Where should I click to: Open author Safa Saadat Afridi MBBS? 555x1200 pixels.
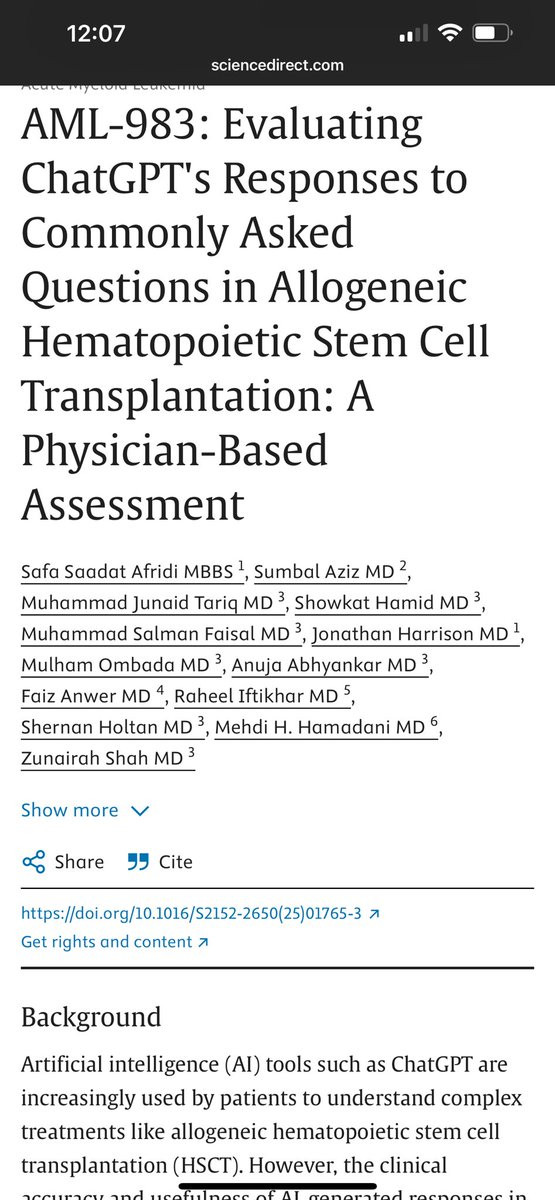click(x=133, y=572)
